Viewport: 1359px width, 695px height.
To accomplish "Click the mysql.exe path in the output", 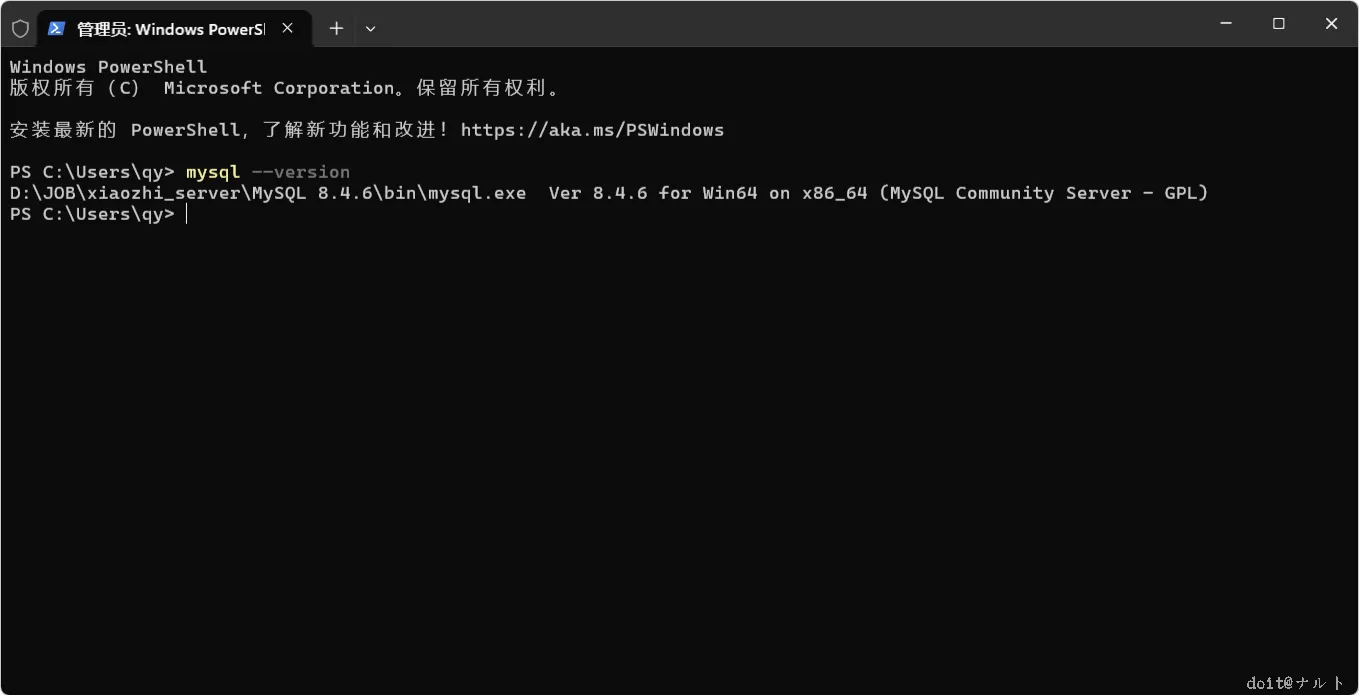I will [x=268, y=193].
